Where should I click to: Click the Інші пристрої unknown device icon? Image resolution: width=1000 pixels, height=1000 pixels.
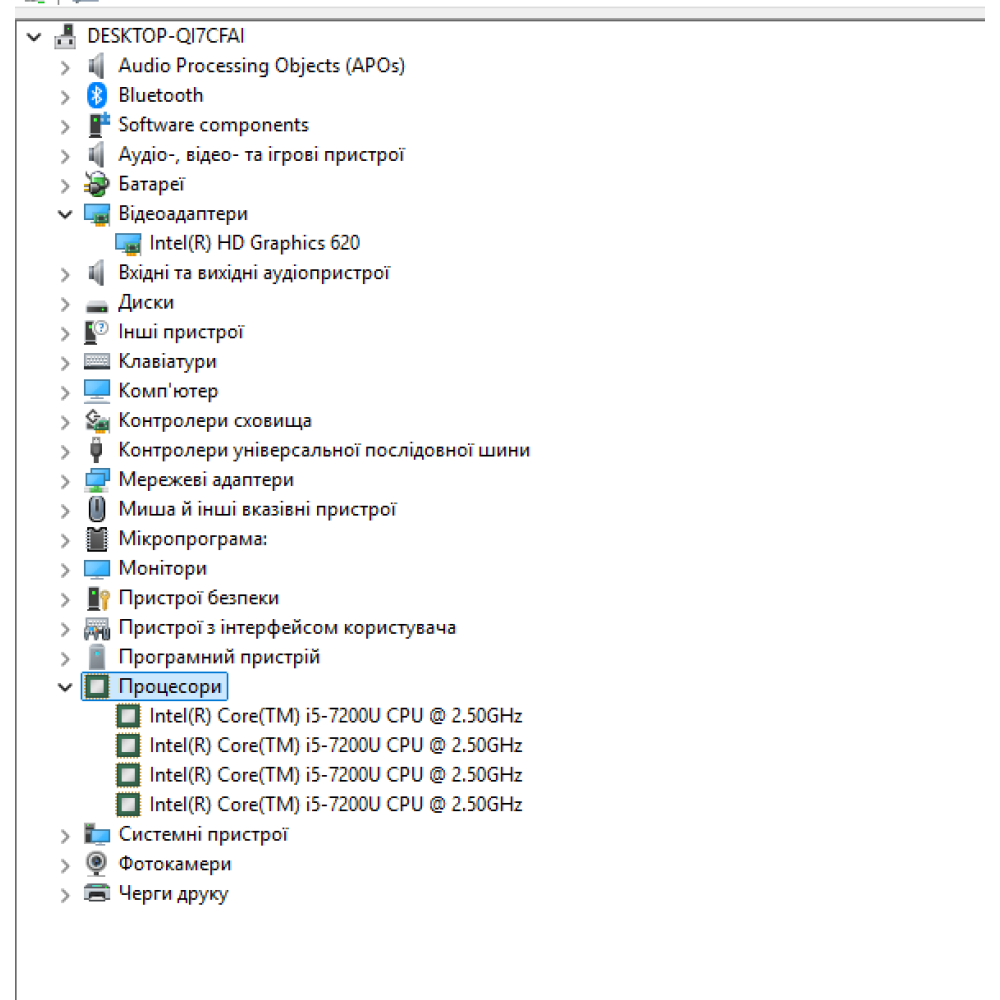pos(96,332)
